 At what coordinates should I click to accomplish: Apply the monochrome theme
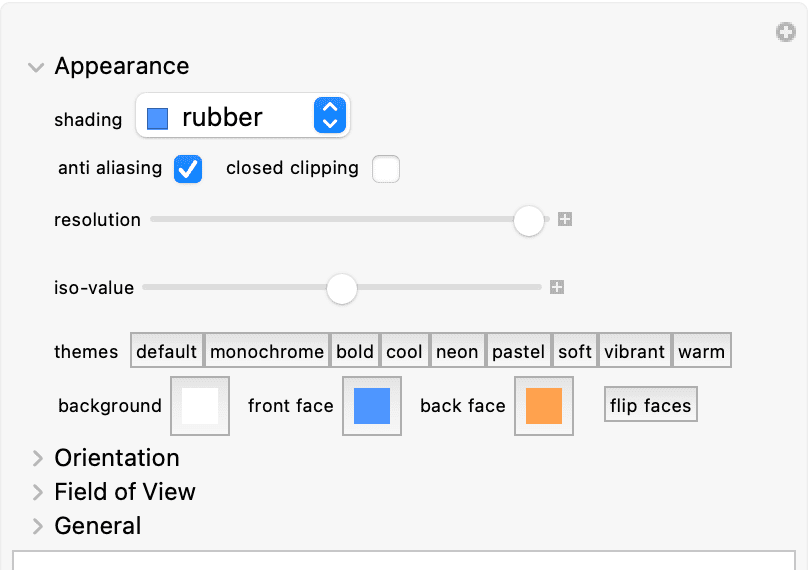[x=267, y=350]
